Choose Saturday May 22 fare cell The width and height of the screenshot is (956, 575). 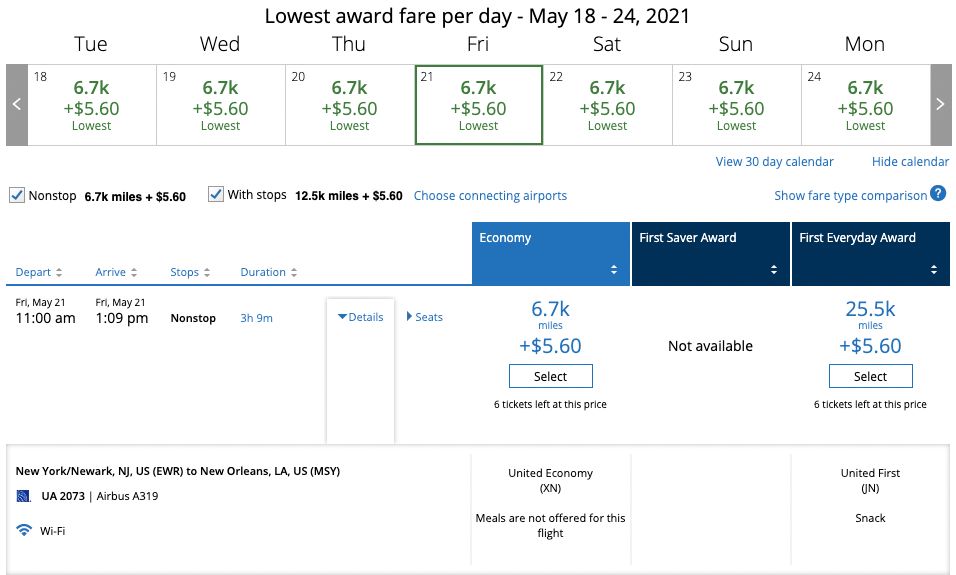click(607, 105)
